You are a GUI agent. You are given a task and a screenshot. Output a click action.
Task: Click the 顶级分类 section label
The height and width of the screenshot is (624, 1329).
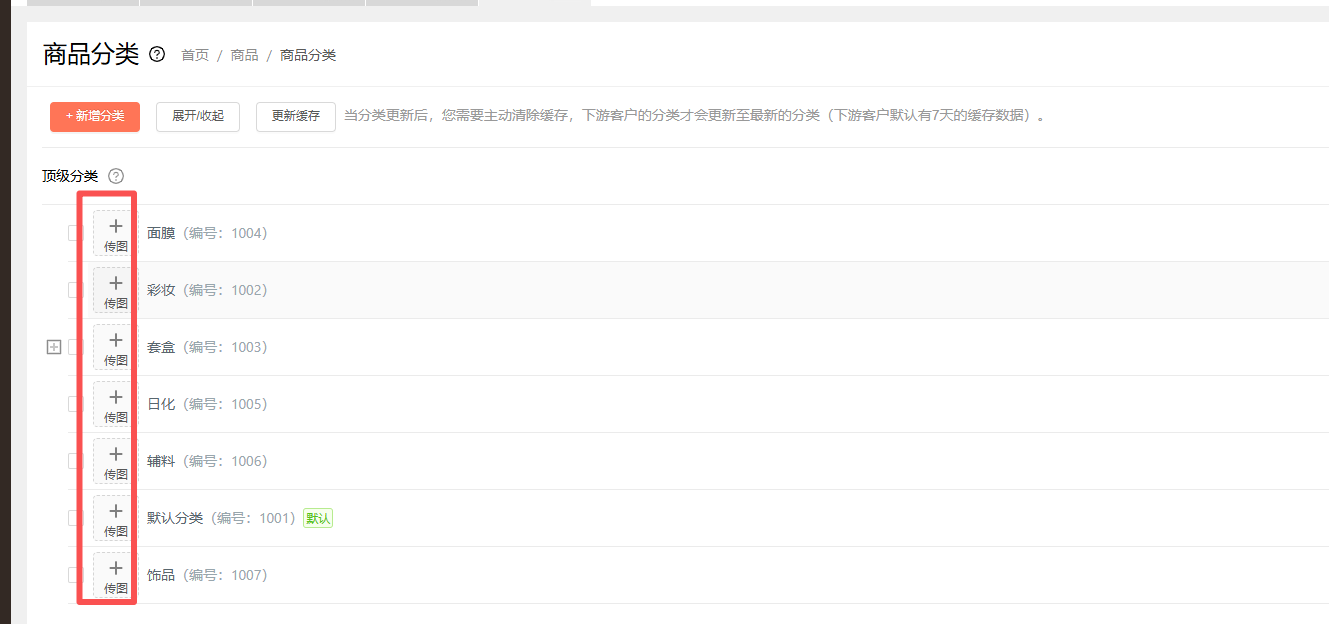pos(70,176)
